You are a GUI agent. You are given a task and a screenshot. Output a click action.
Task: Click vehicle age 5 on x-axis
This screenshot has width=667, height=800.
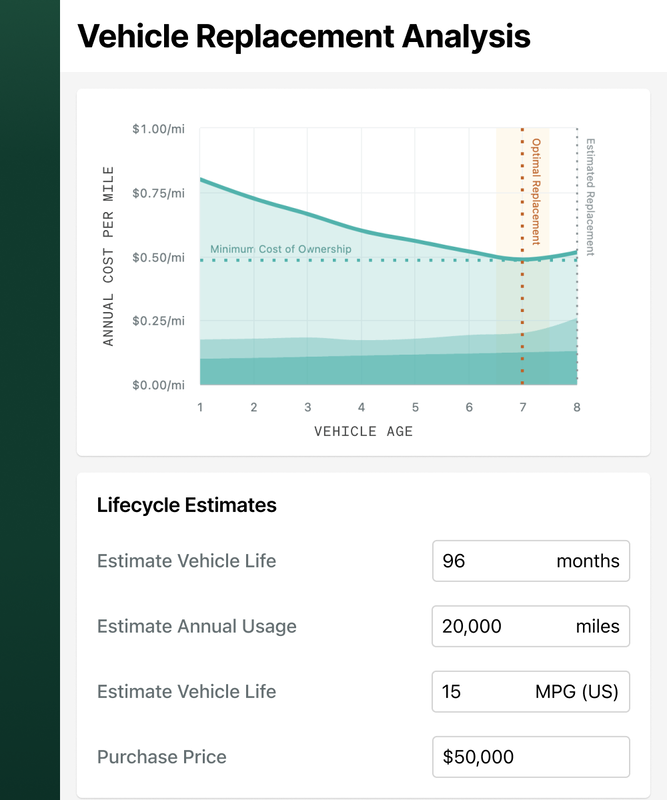pyautogui.click(x=415, y=407)
